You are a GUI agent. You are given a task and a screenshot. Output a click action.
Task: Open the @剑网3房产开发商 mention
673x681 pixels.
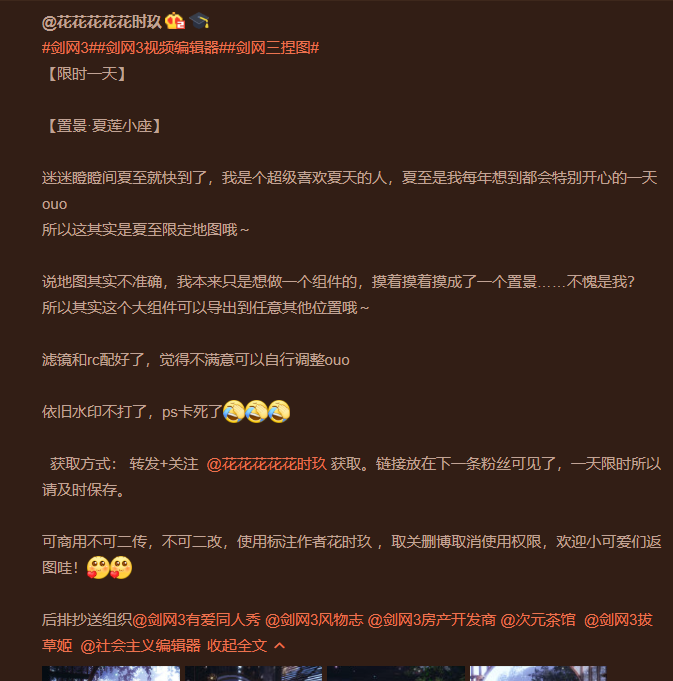click(x=432, y=620)
